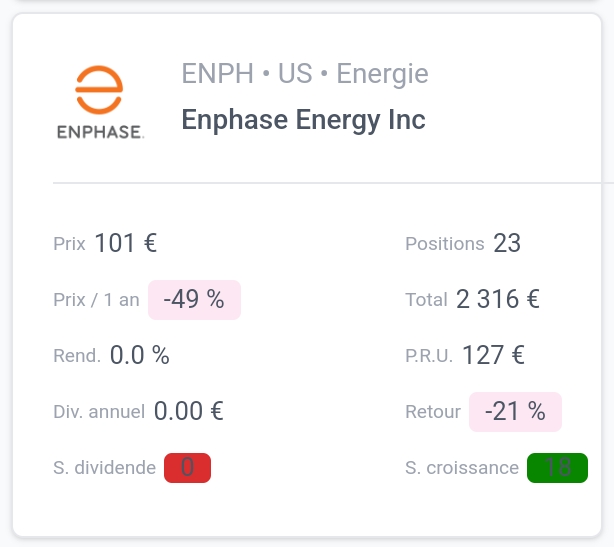Viewport: 614px width, 547px height.
Task: Click the Prix value 101 €
Action: click(x=126, y=243)
